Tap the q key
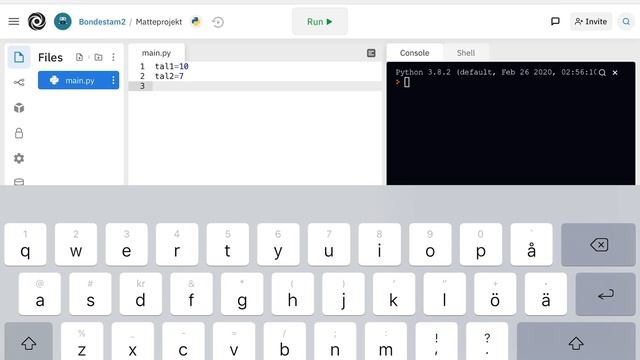Screen dimensions: 640x360 point(25,245)
